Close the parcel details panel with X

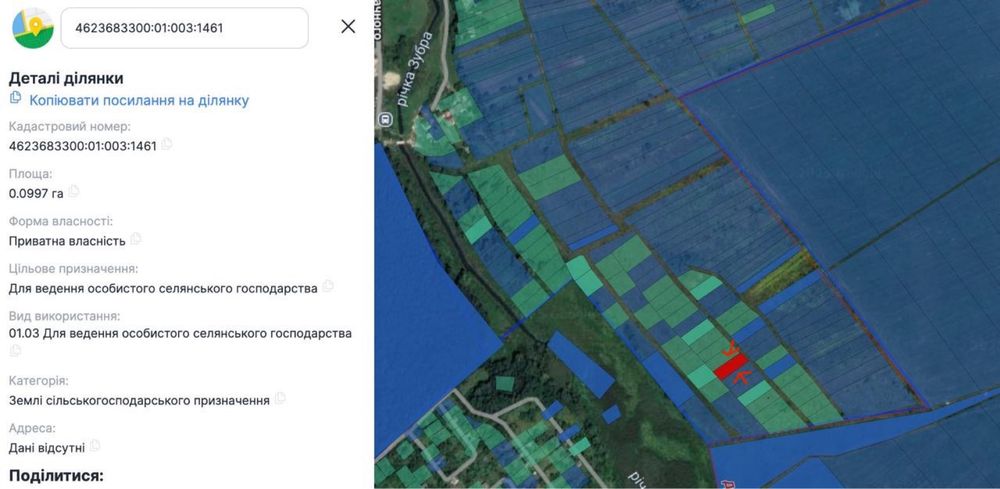348,26
